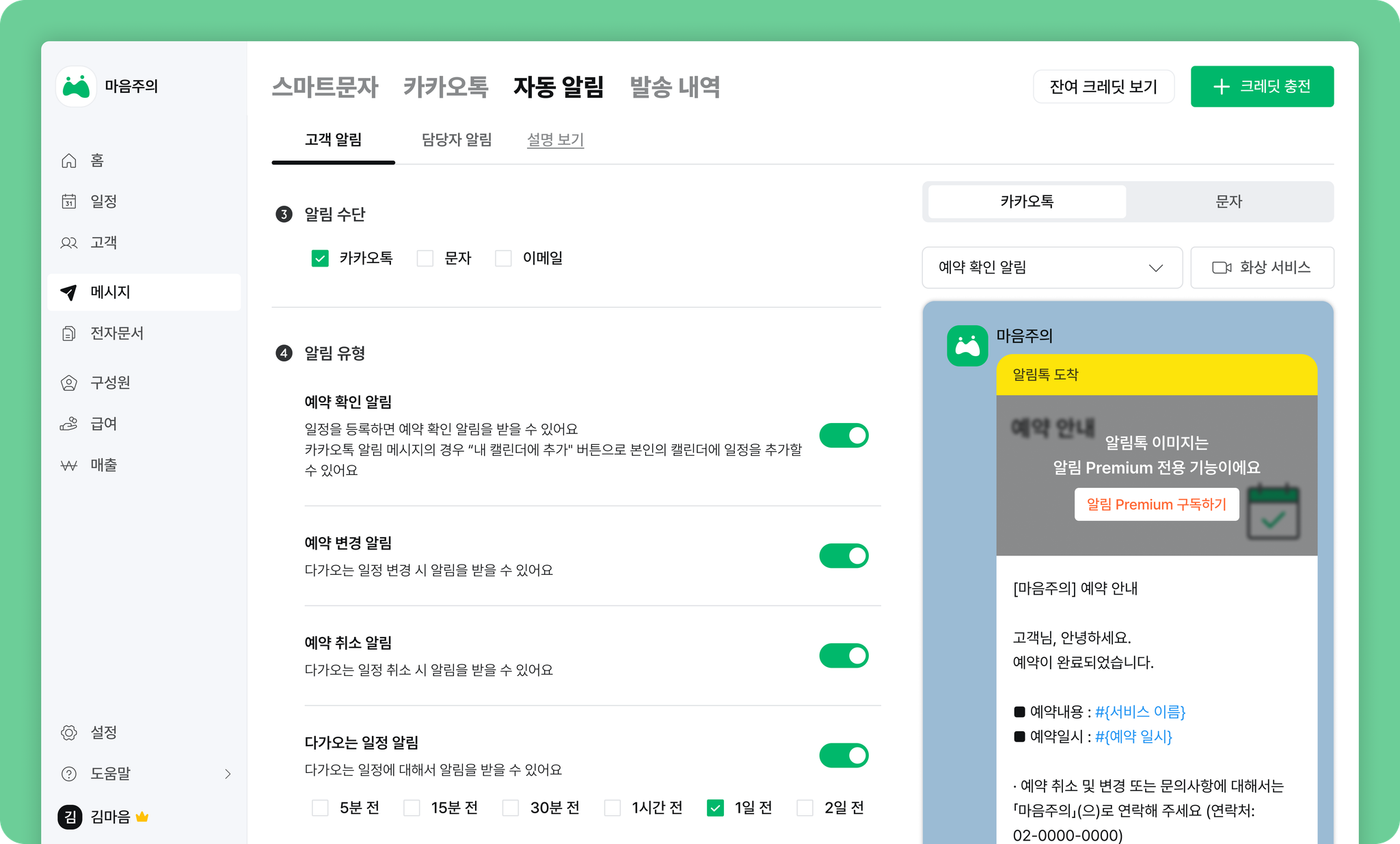
Task: Click the #{예약 일시} variable in preview
Action: (1133, 737)
